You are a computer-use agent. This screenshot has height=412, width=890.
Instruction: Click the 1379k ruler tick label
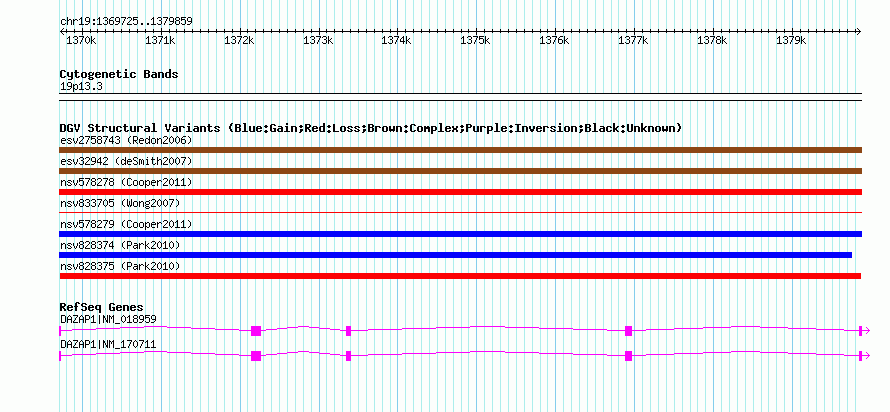pos(791,41)
